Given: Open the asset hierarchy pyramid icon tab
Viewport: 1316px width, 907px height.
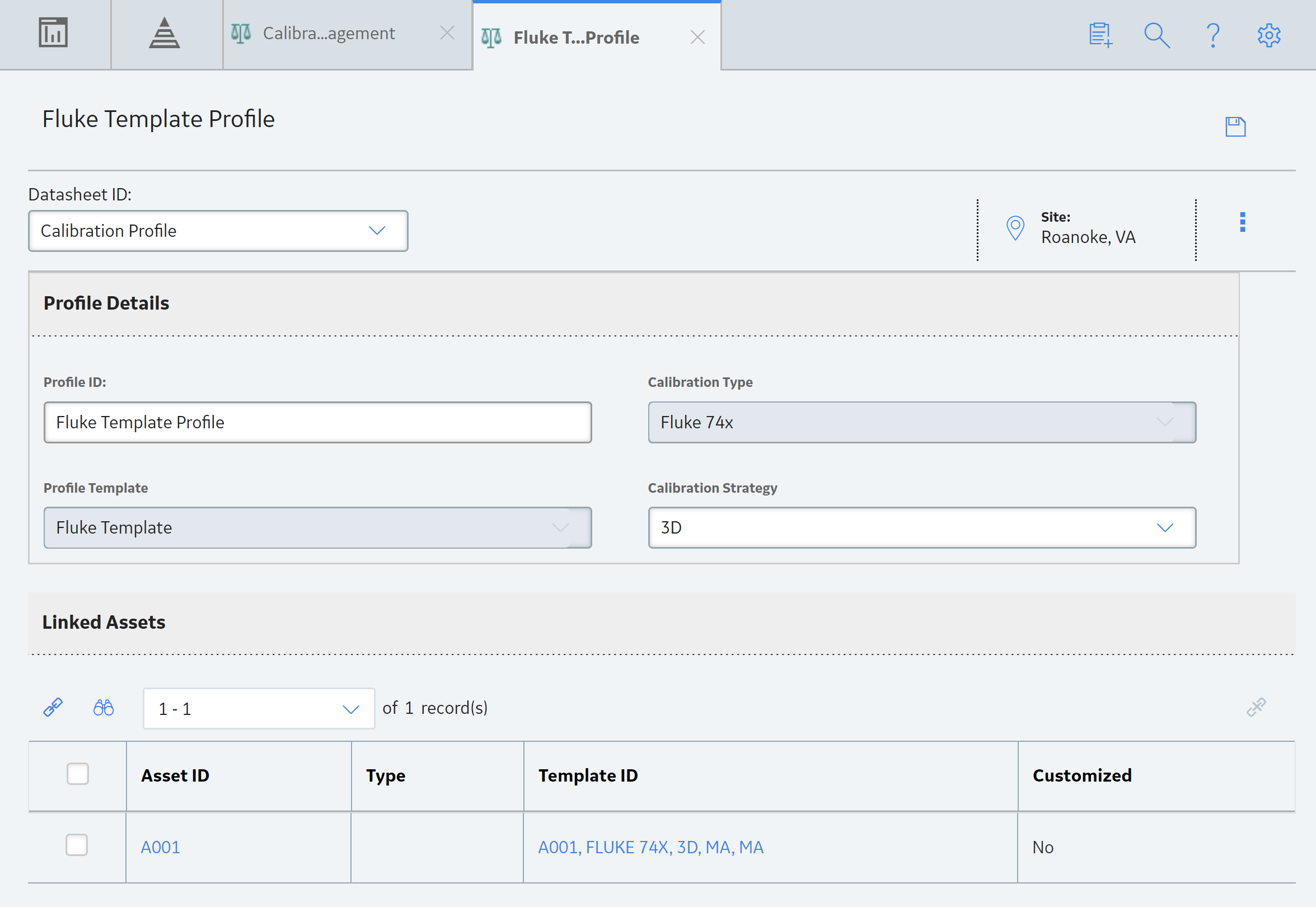Looking at the screenshot, I should pos(165,33).
